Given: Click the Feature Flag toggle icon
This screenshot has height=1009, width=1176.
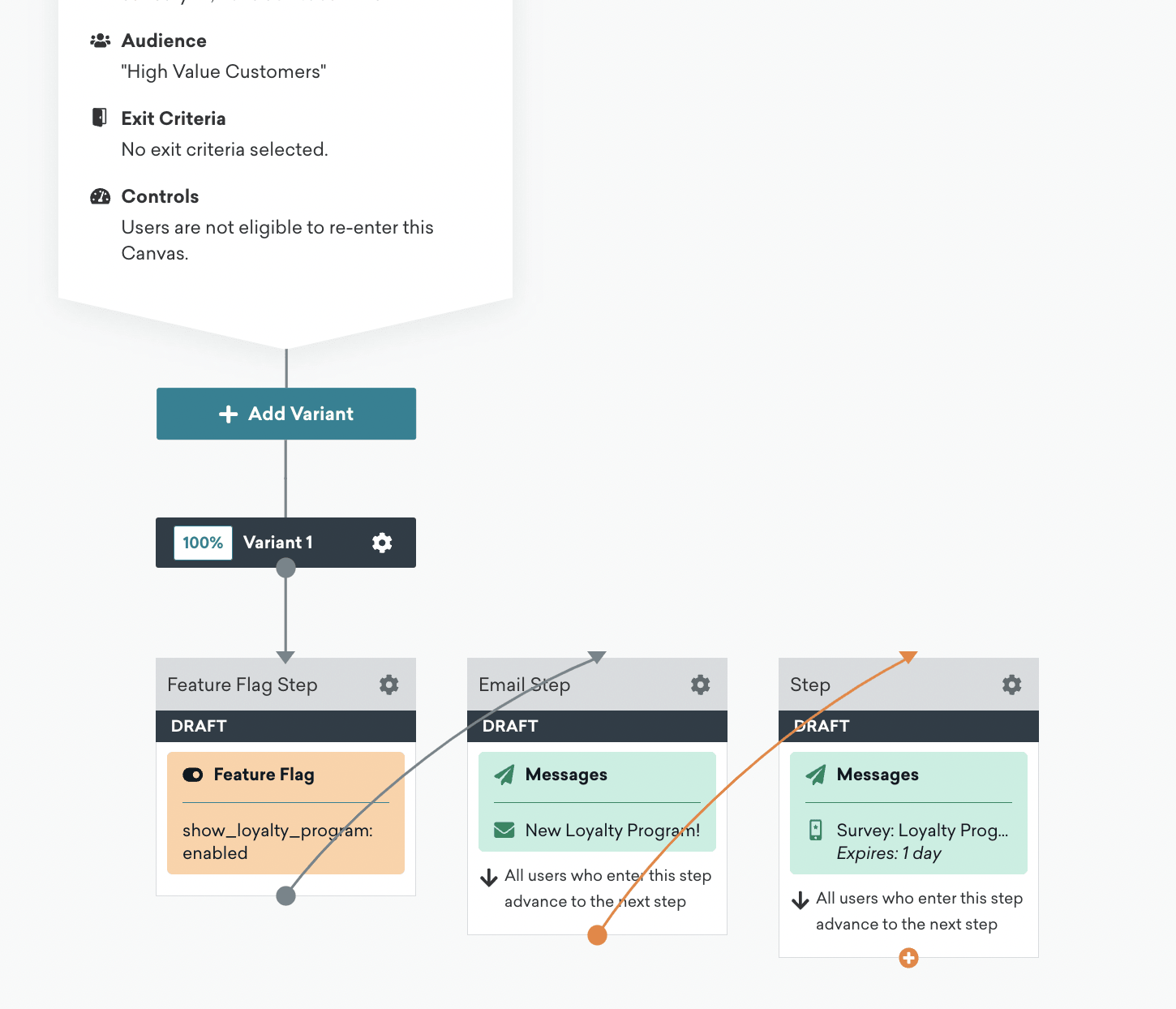Looking at the screenshot, I should (193, 775).
